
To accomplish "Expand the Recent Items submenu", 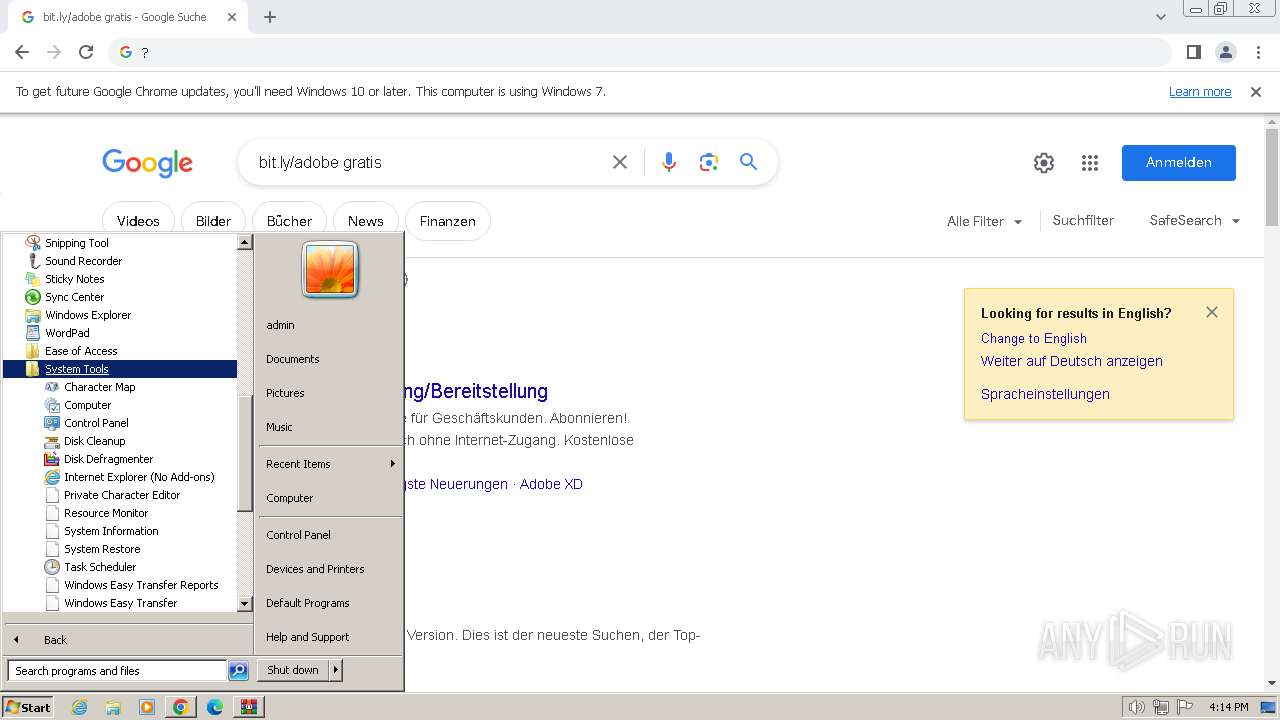I will [x=330, y=464].
